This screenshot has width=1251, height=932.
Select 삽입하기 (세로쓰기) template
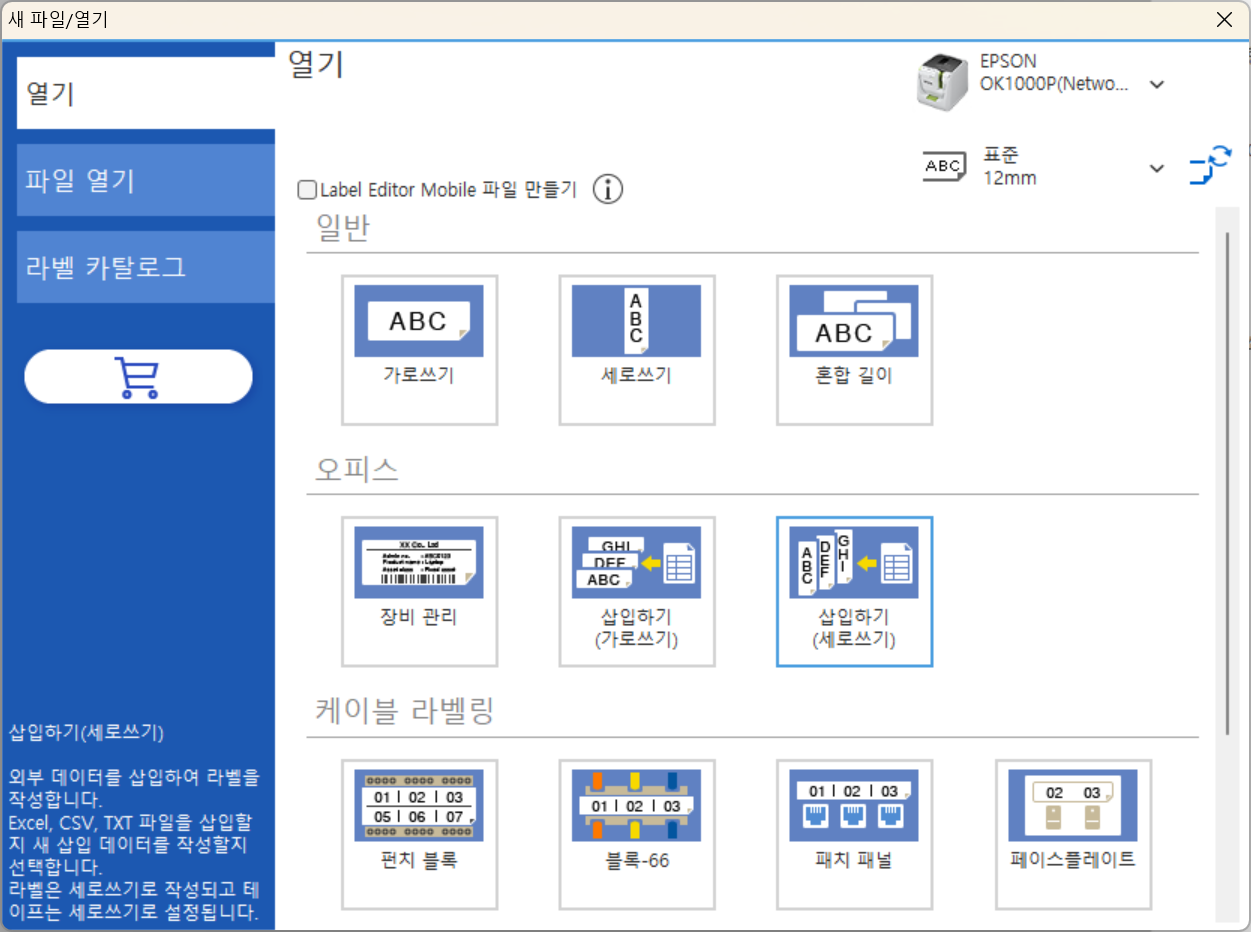point(854,592)
